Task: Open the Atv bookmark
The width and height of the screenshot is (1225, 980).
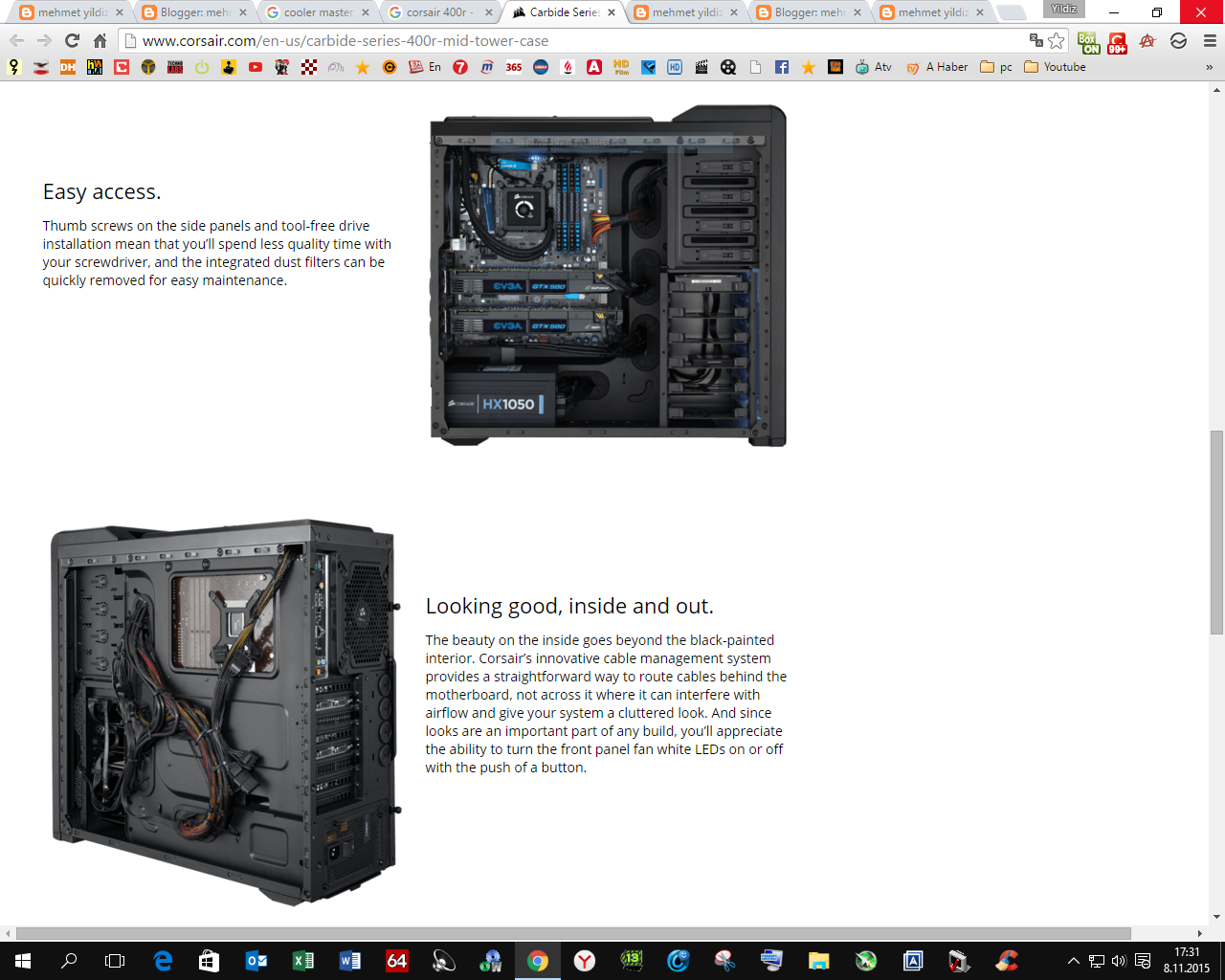Action: tap(873, 67)
